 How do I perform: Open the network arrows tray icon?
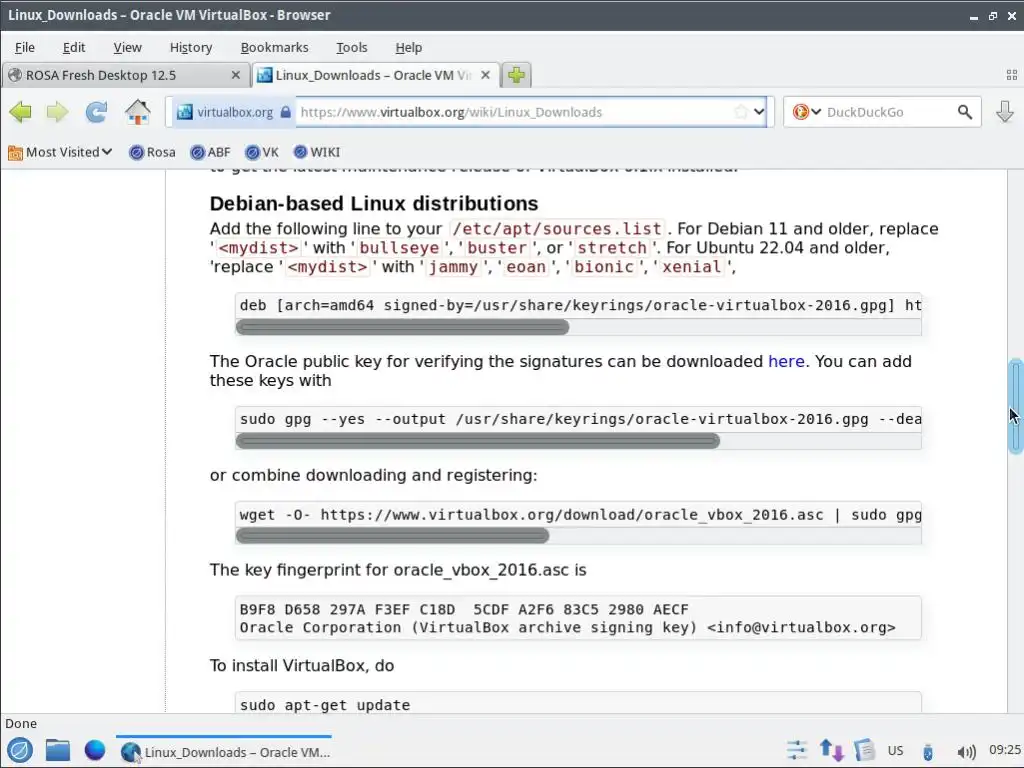coord(831,750)
